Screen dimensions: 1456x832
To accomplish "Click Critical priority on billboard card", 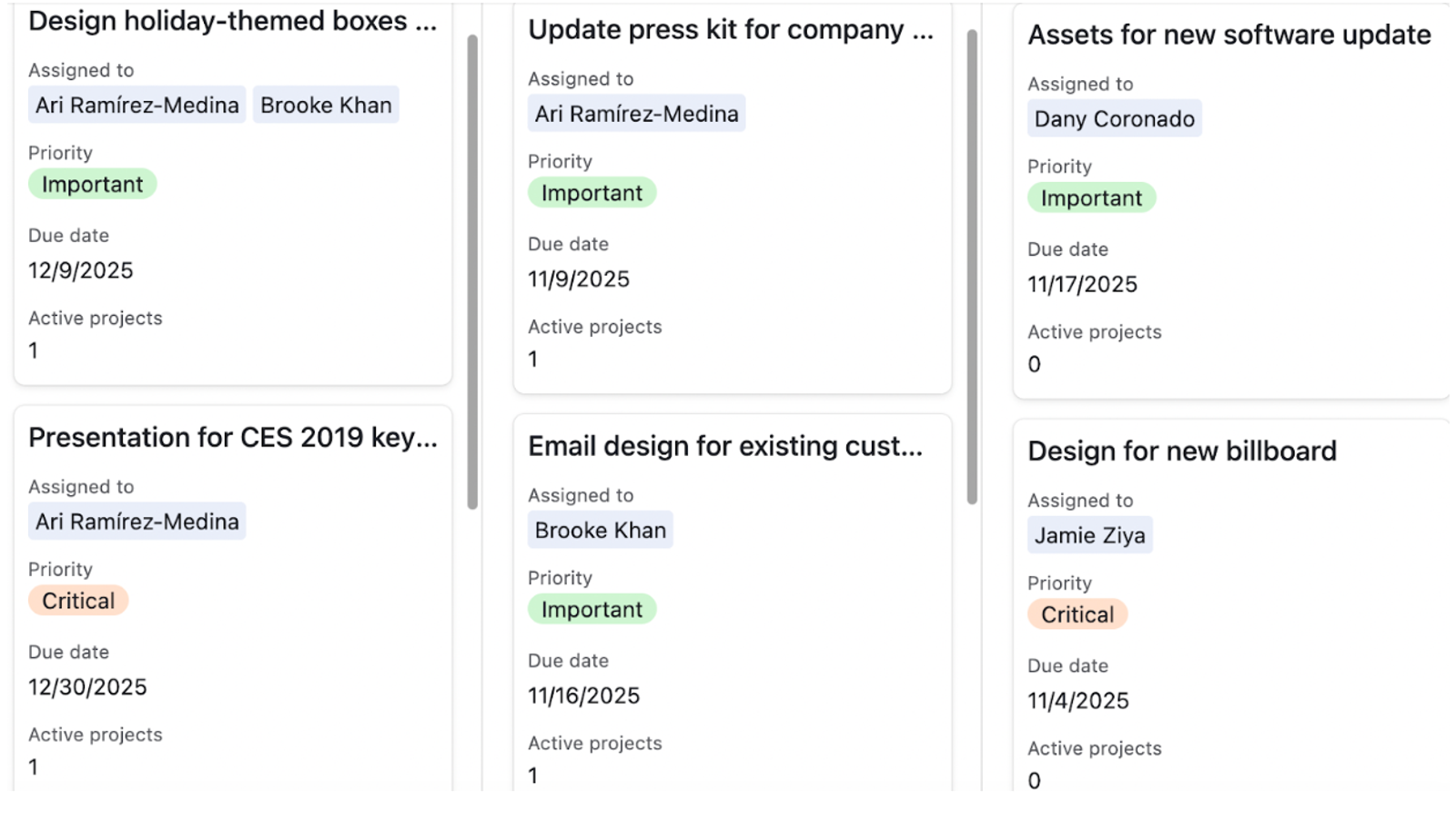I will 1077,614.
